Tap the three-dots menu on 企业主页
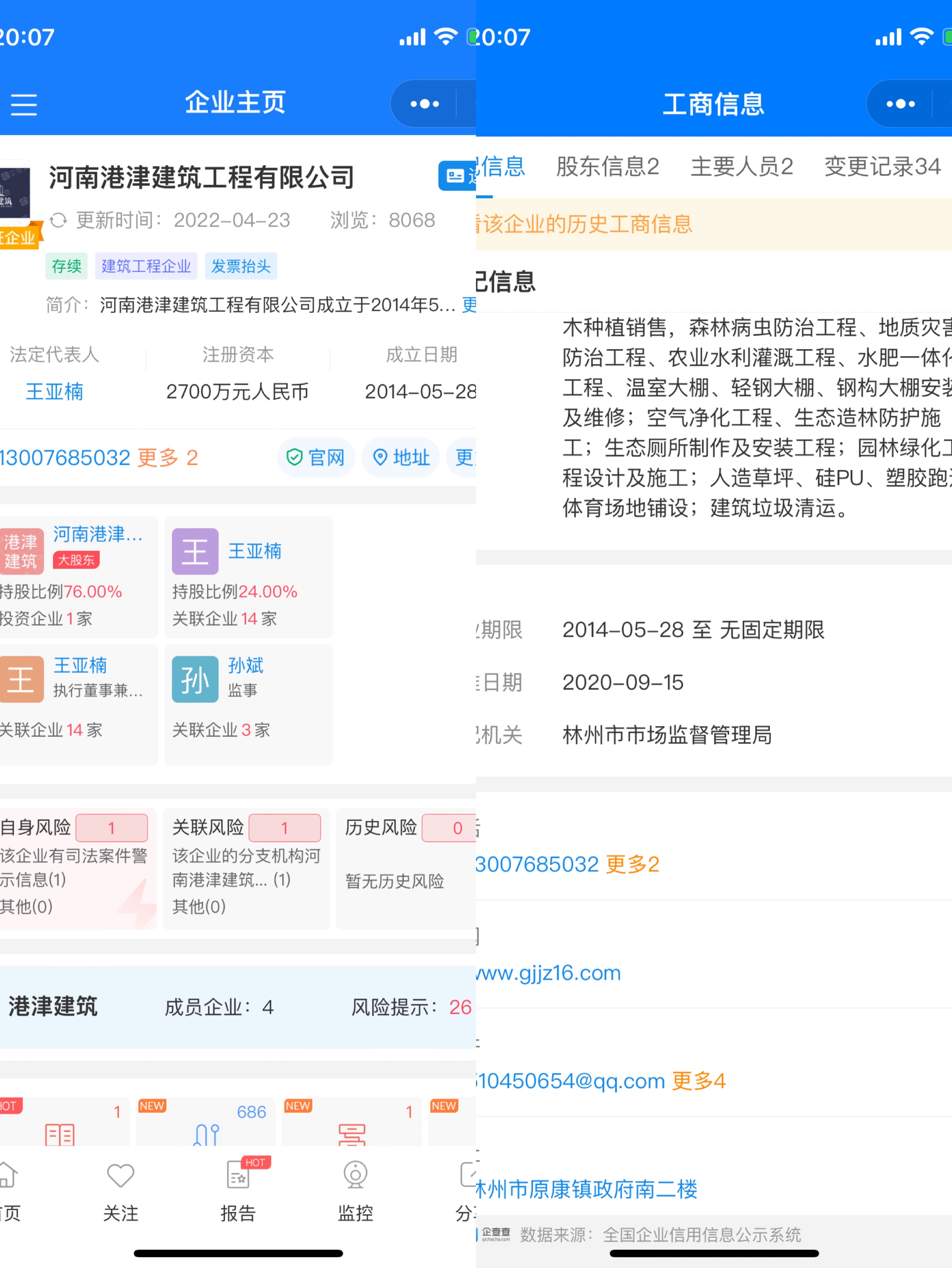 [425, 104]
